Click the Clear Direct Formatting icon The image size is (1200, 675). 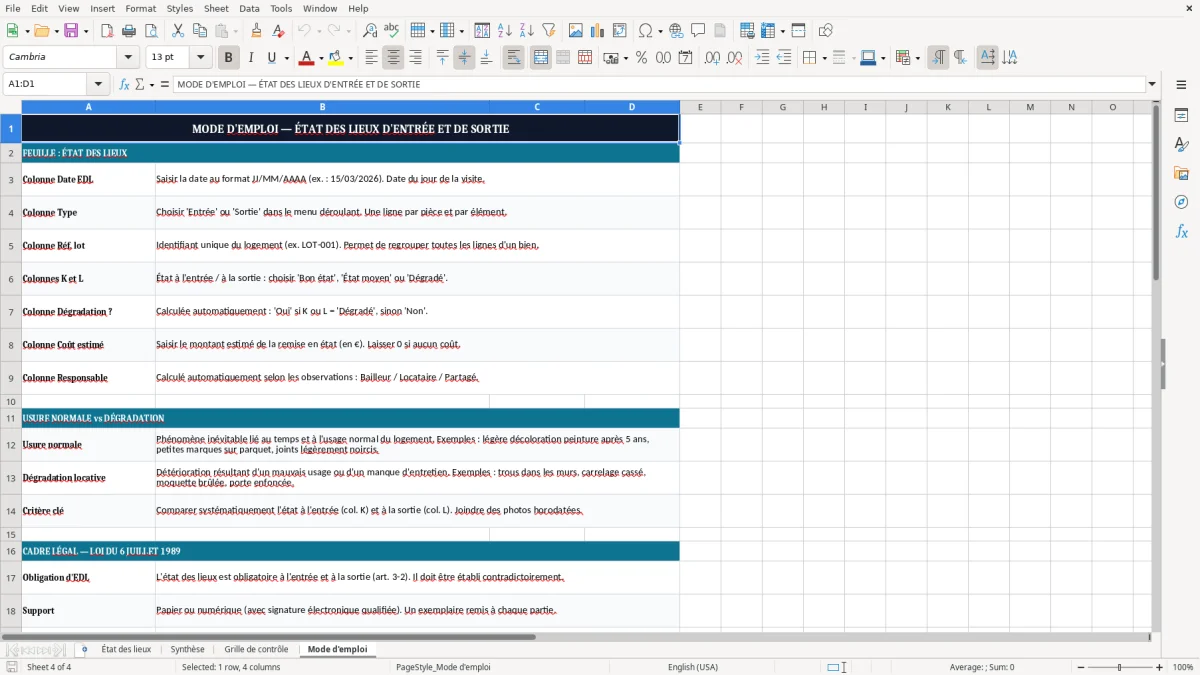(278, 31)
